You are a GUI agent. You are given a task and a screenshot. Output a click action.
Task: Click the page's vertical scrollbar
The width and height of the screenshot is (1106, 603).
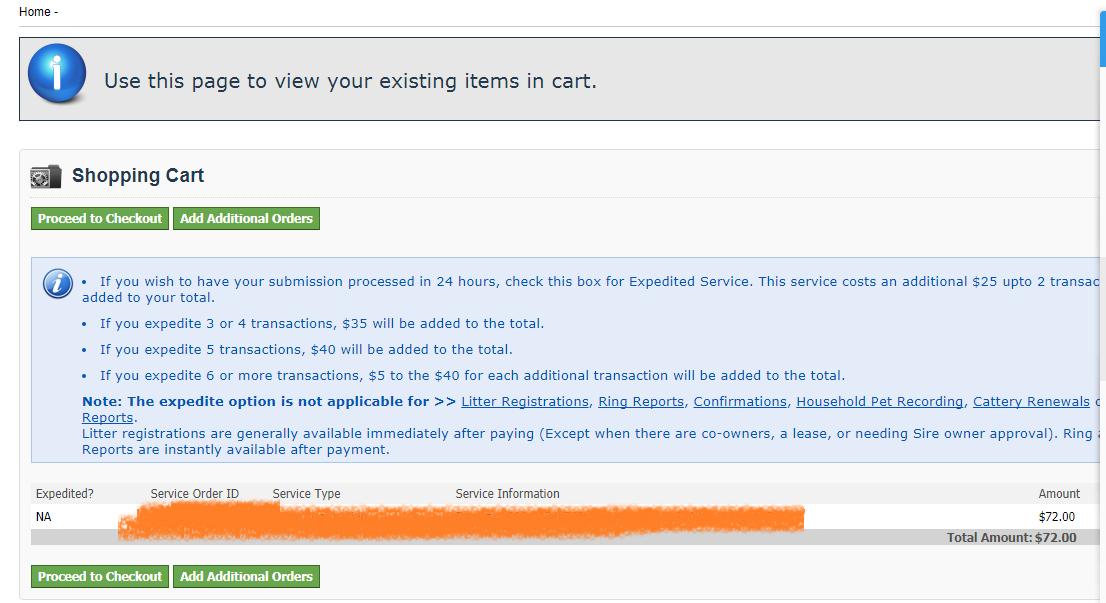tap(1102, 200)
